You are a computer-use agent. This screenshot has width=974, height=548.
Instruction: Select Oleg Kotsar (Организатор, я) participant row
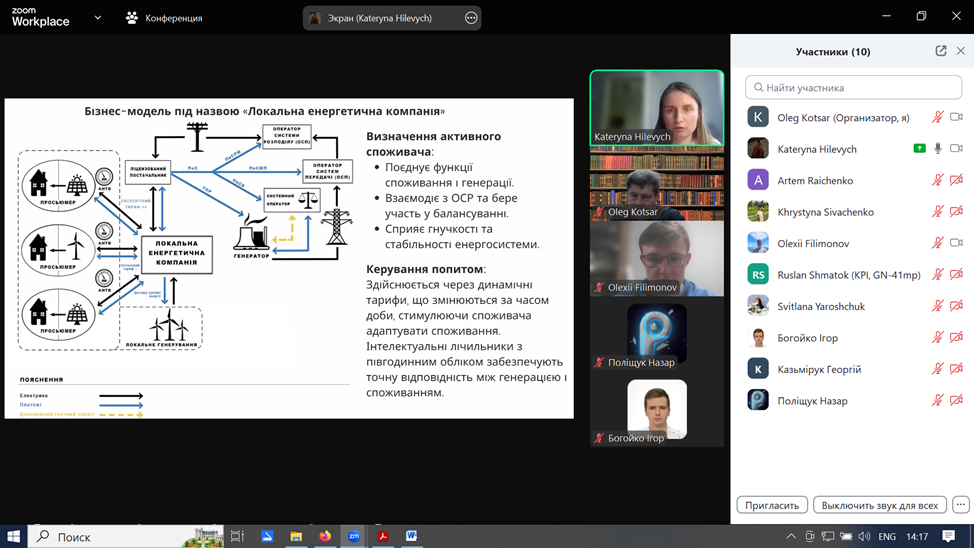tap(853, 117)
